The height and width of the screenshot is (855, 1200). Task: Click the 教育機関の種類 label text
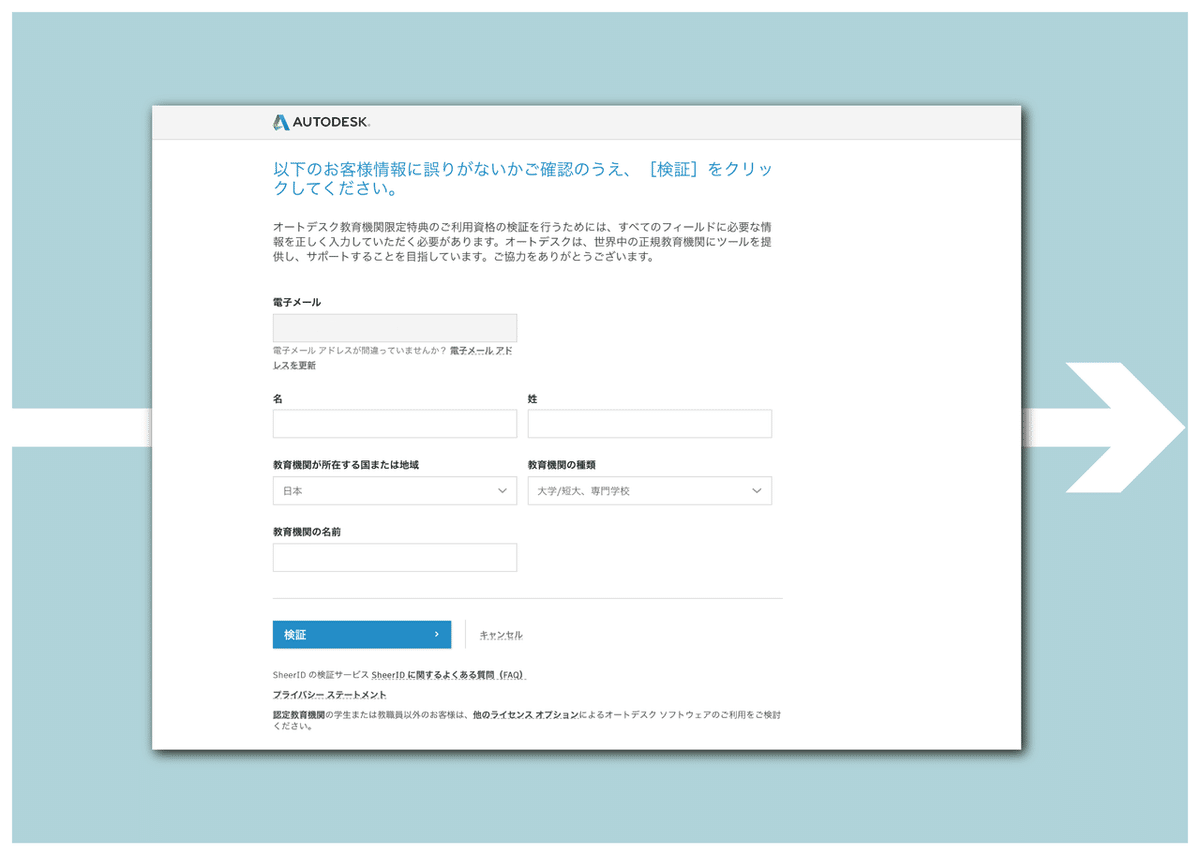pyautogui.click(x=562, y=465)
